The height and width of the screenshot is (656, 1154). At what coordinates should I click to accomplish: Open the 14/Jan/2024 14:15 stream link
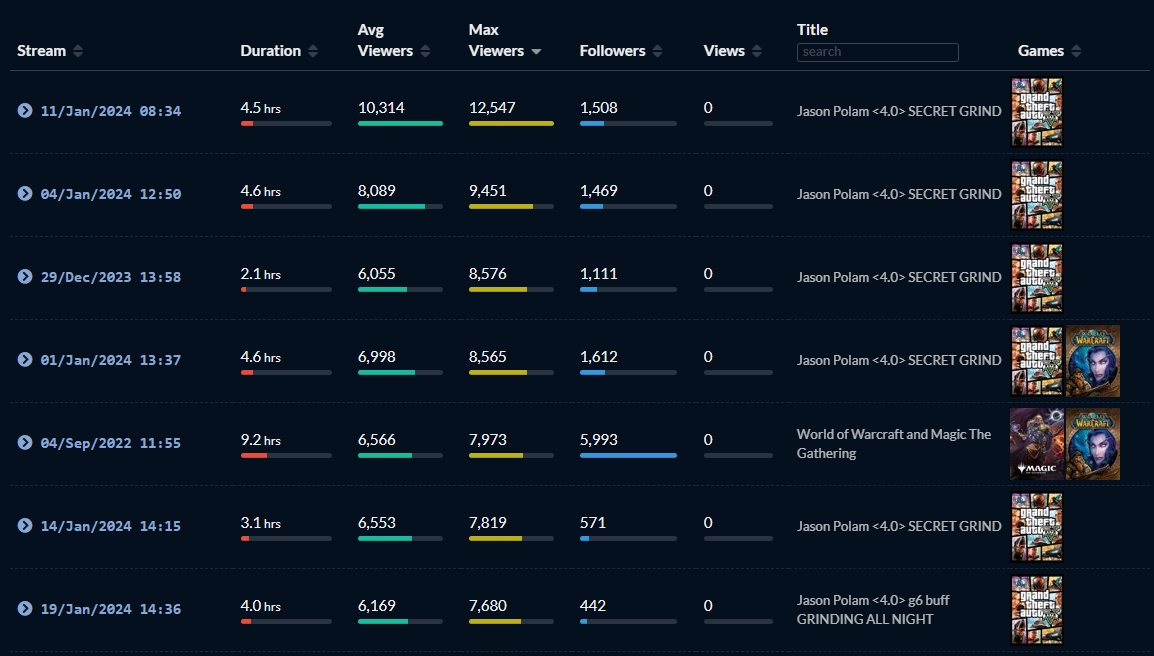110,526
